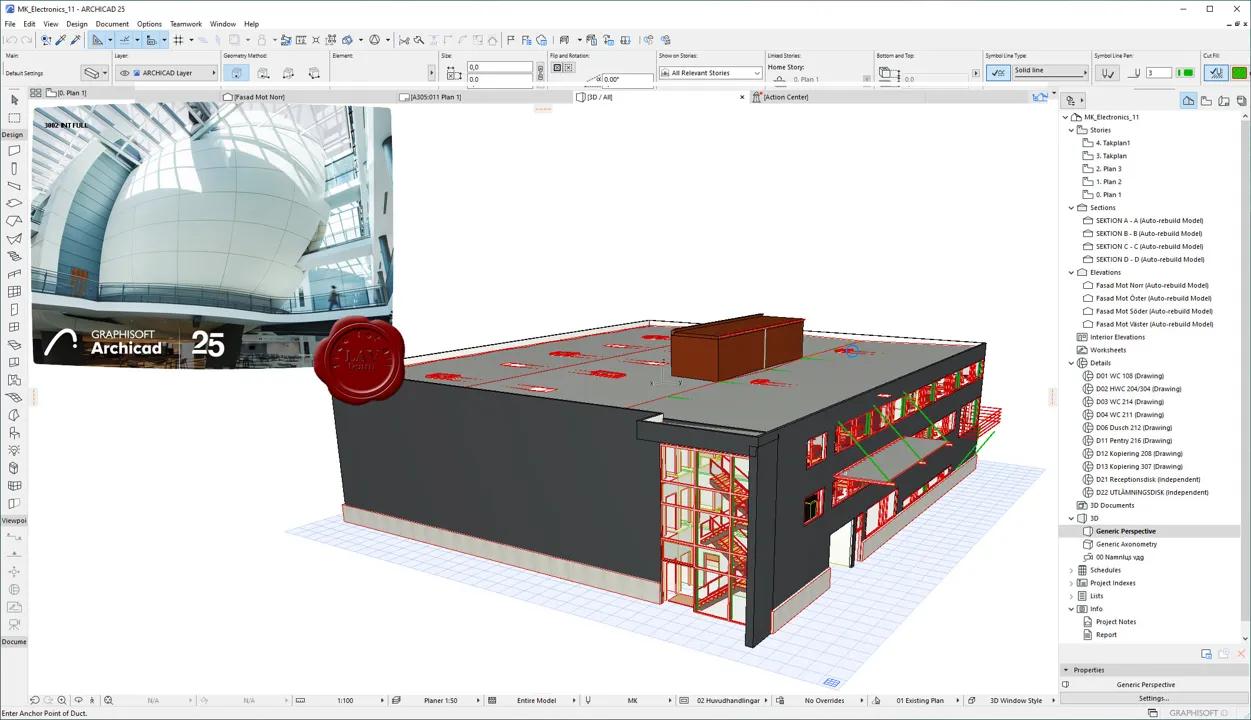Activate the Inject Parameters syringe icon
The height and width of the screenshot is (720, 1251).
pyautogui.click(x=75, y=40)
